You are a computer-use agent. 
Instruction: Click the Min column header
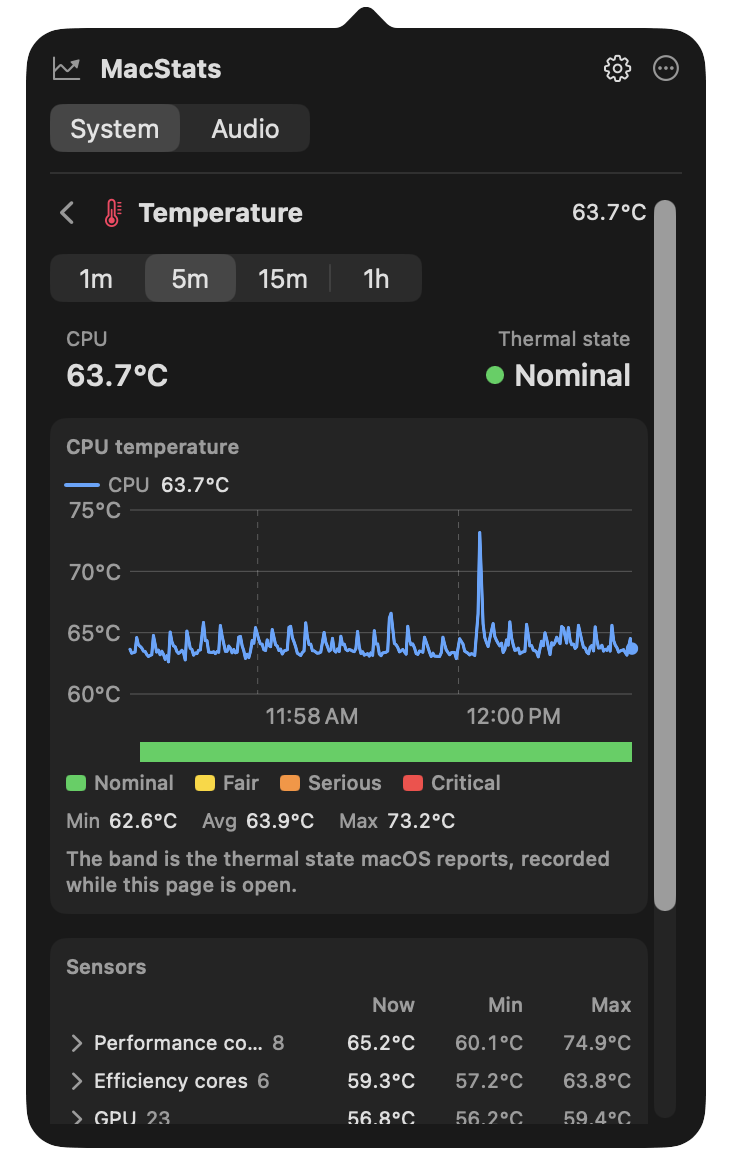(505, 1005)
